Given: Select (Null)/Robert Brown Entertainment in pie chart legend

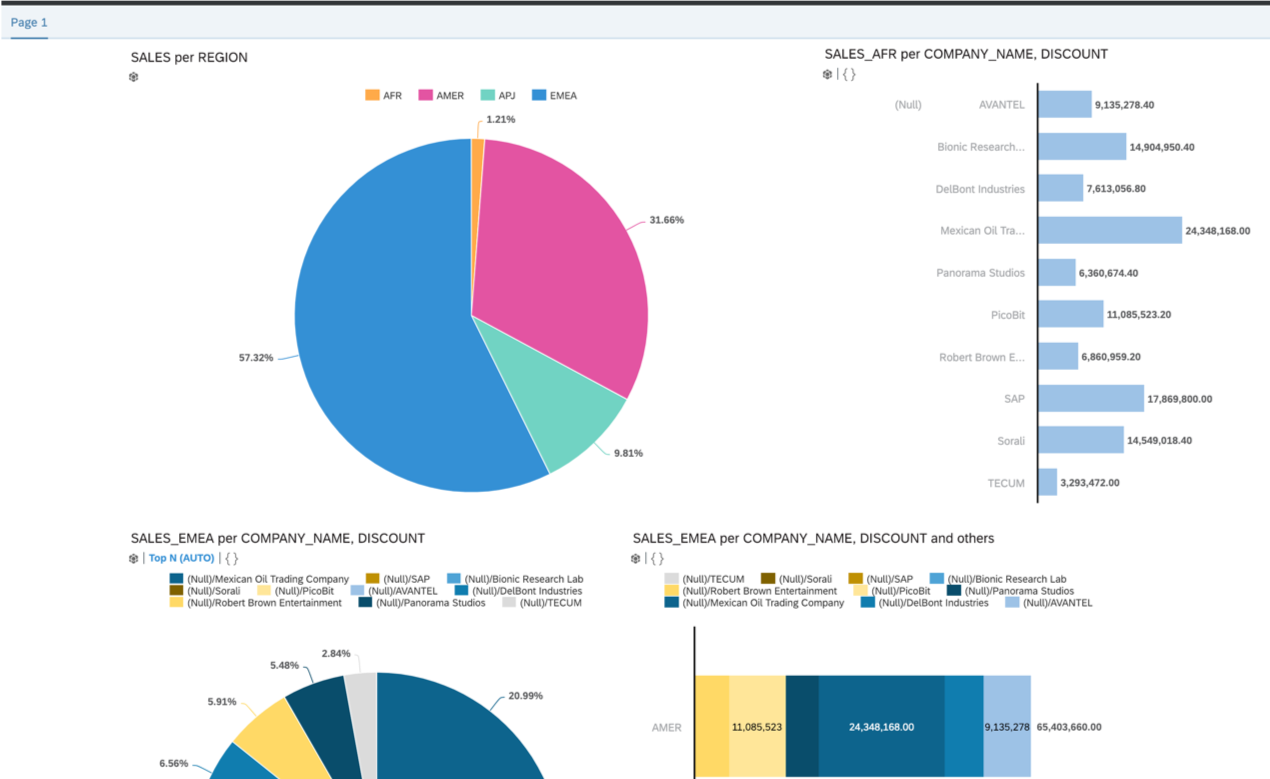Looking at the screenshot, I should [x=256, y=603].
